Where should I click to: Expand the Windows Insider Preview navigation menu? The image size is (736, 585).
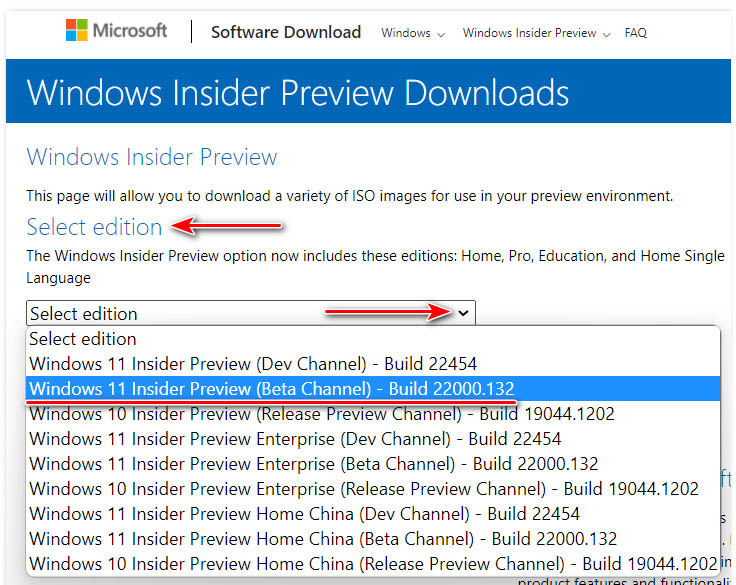coord(536,33)
